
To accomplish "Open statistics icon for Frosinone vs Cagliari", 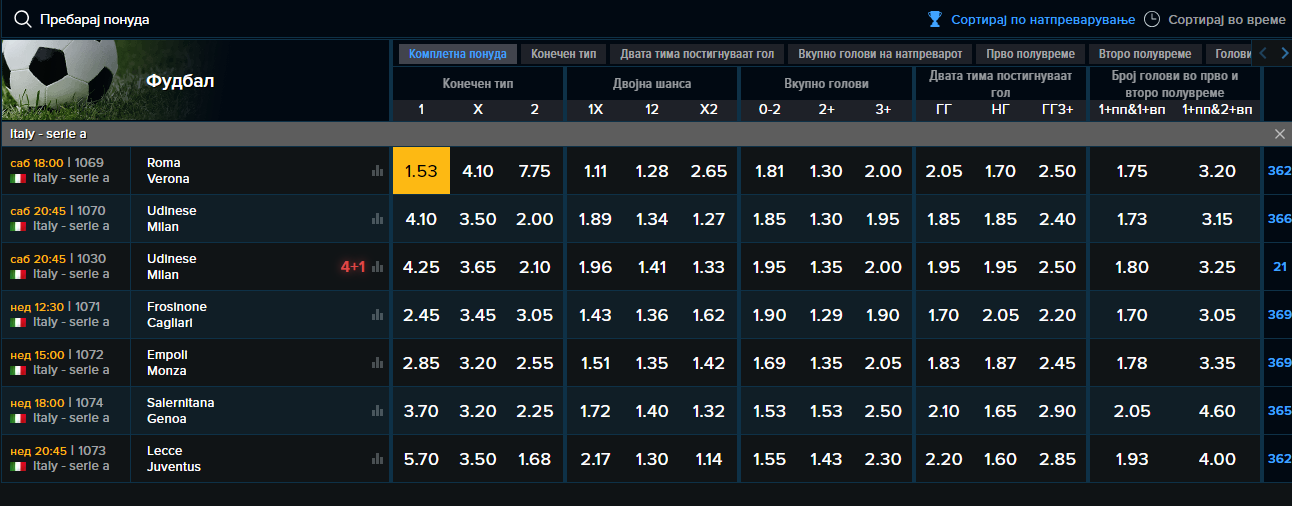I will pyautogui.click(x=377, y=315).
